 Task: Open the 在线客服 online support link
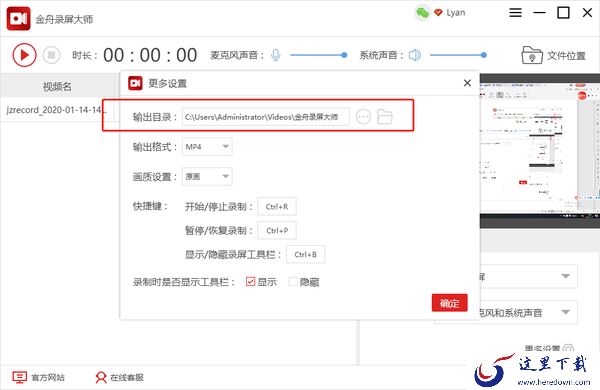point(119,377)
